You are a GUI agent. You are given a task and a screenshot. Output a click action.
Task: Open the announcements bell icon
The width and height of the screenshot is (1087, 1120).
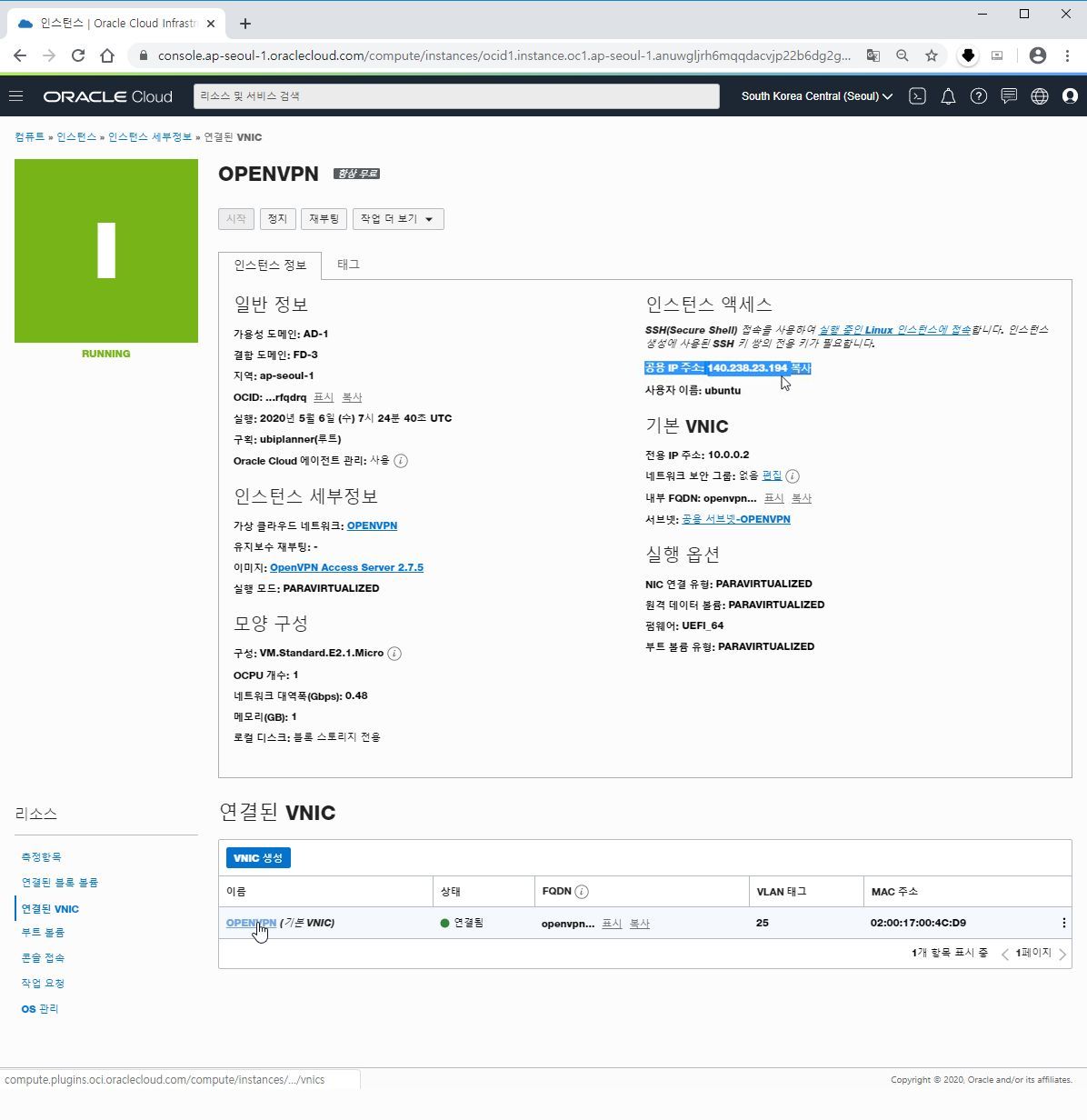pyautogui.click(x=948, y=95)
